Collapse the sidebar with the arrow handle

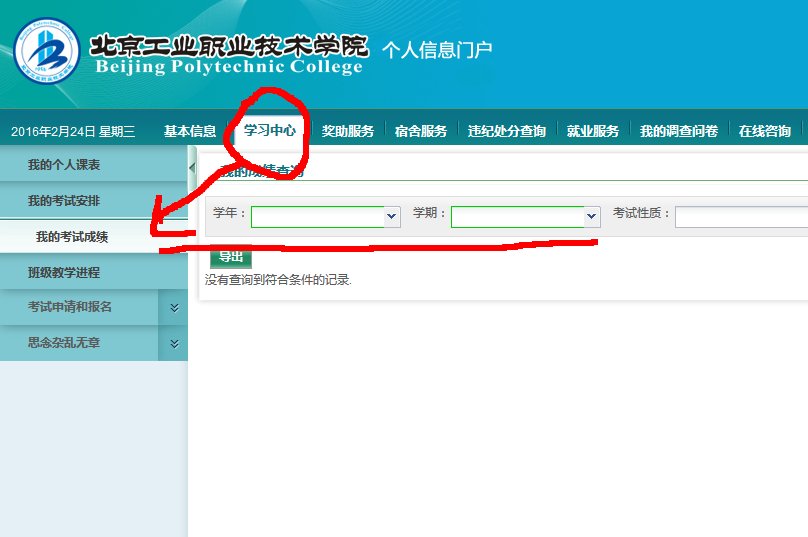point(192,168)
